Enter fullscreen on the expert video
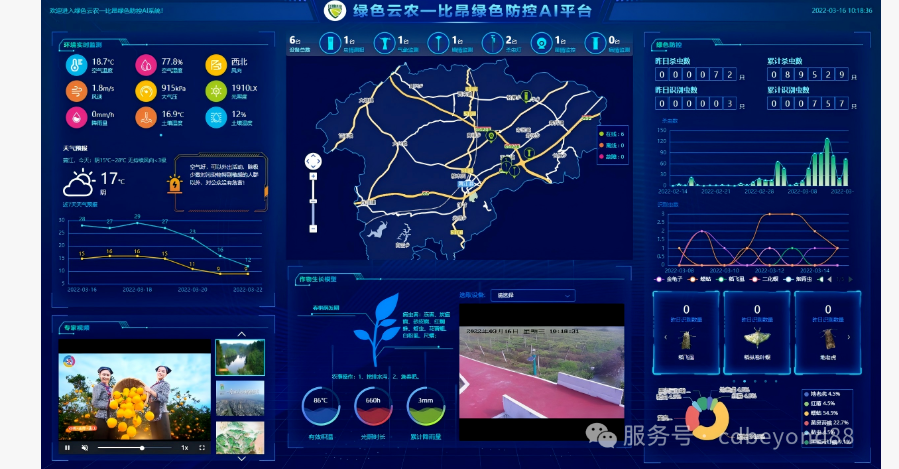899x469 pixels. [x=202, y=448]
